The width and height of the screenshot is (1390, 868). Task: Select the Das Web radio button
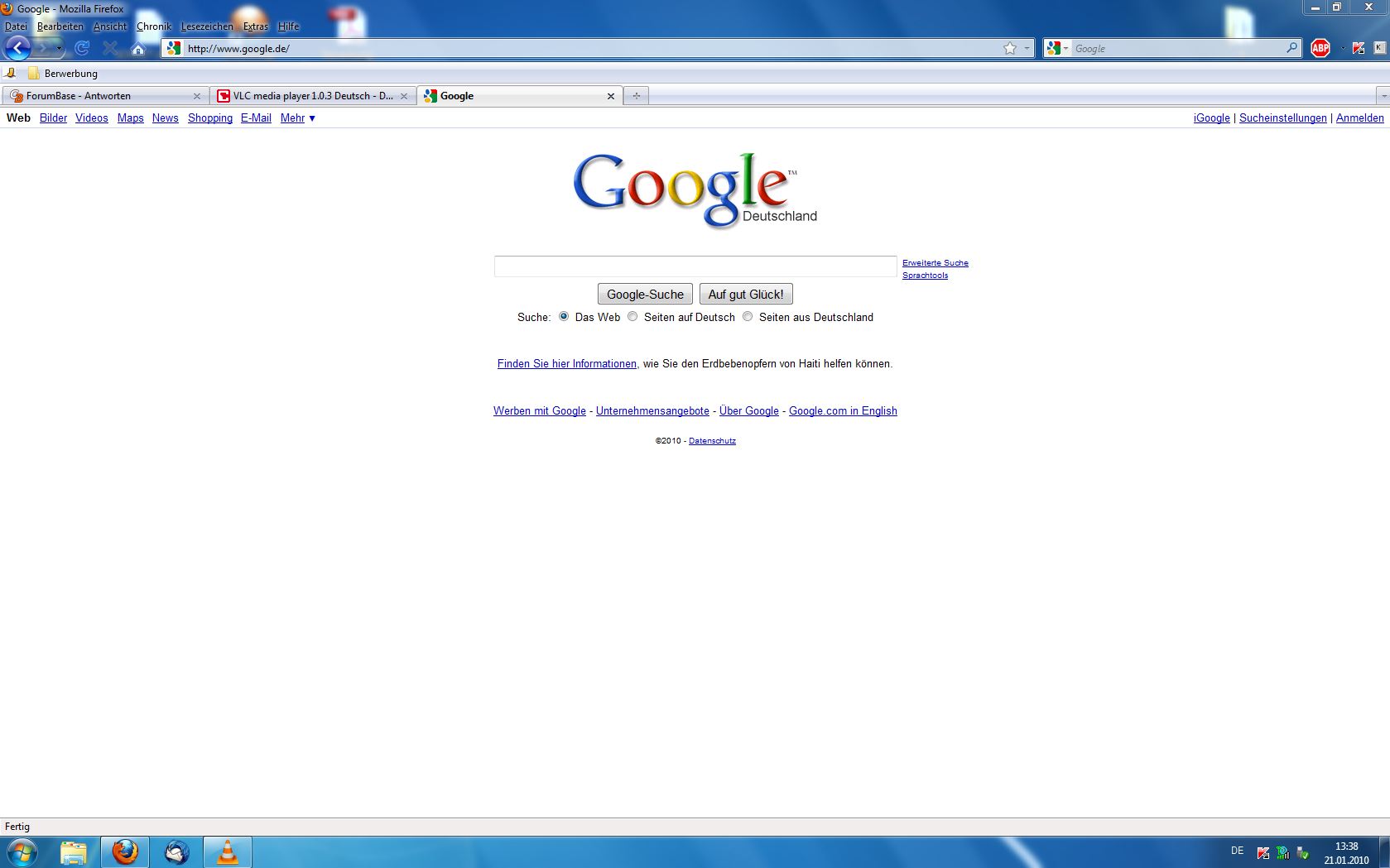pos(564,316)
